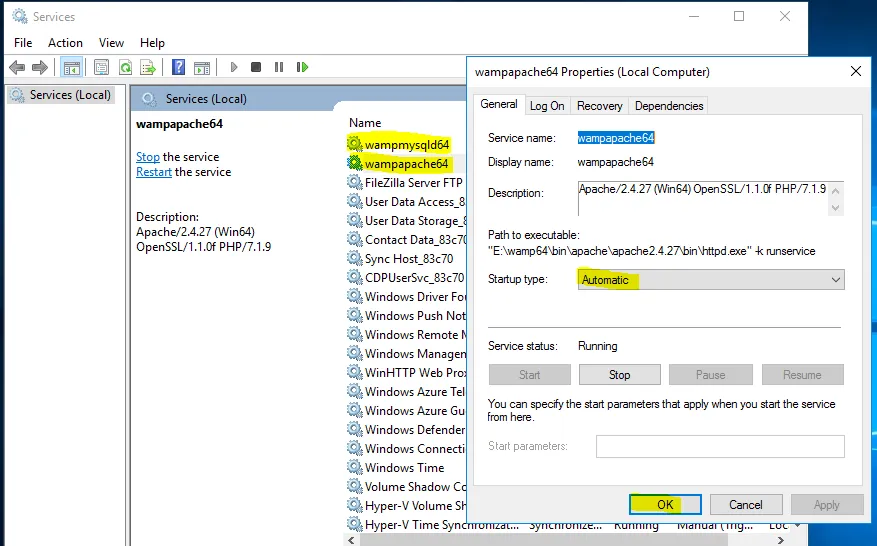Switch to the General tab
This screenshot has height=546, width=877.
point(499,104)
